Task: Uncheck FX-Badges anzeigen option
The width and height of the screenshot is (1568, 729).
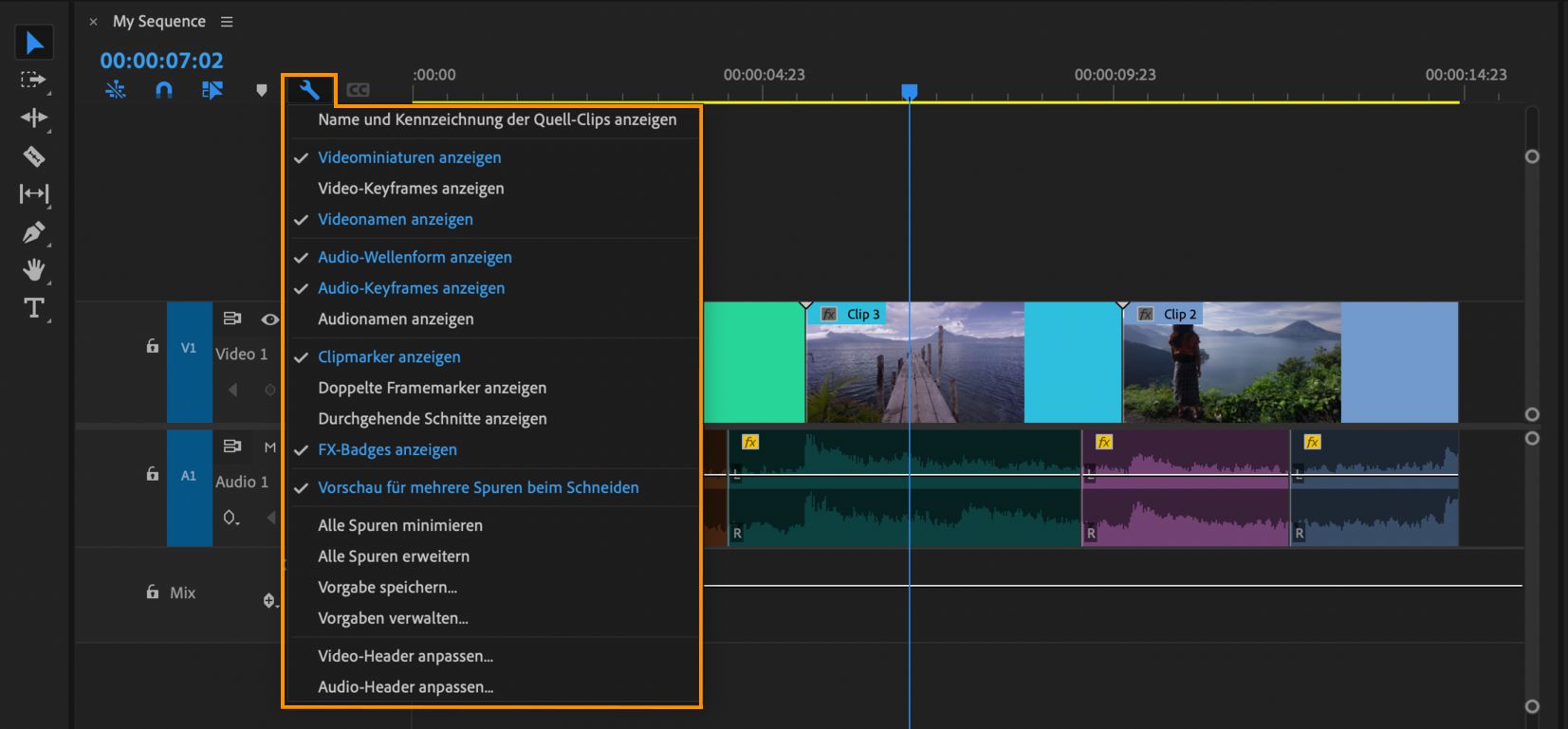Action: (387, 450)
